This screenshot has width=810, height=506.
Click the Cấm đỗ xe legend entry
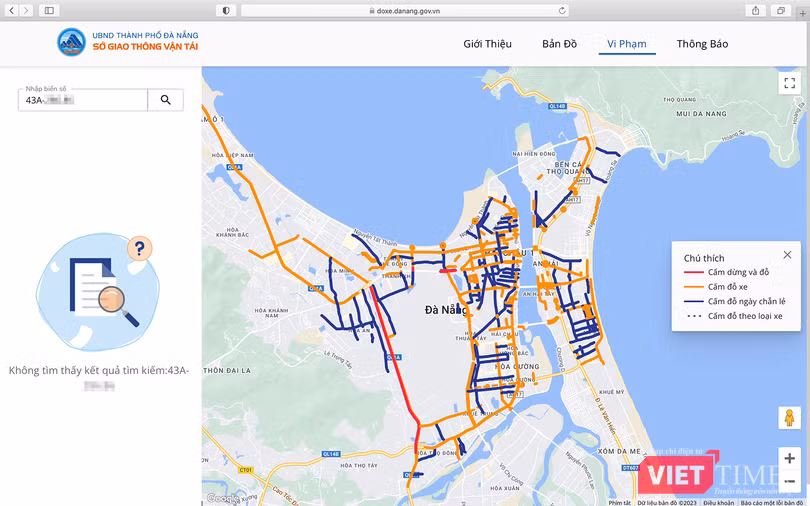coord(715,287)
